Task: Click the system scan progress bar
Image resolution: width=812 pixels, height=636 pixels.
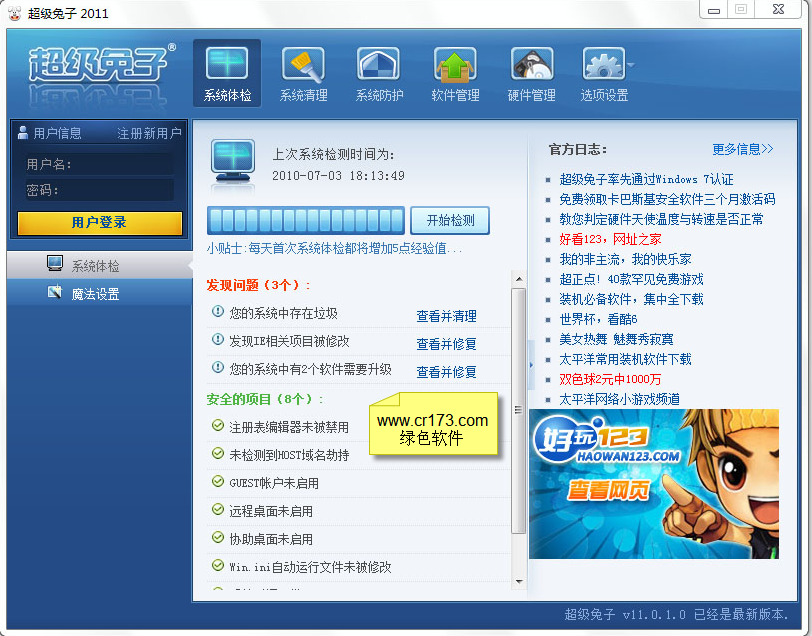Action: click(306, 221)
